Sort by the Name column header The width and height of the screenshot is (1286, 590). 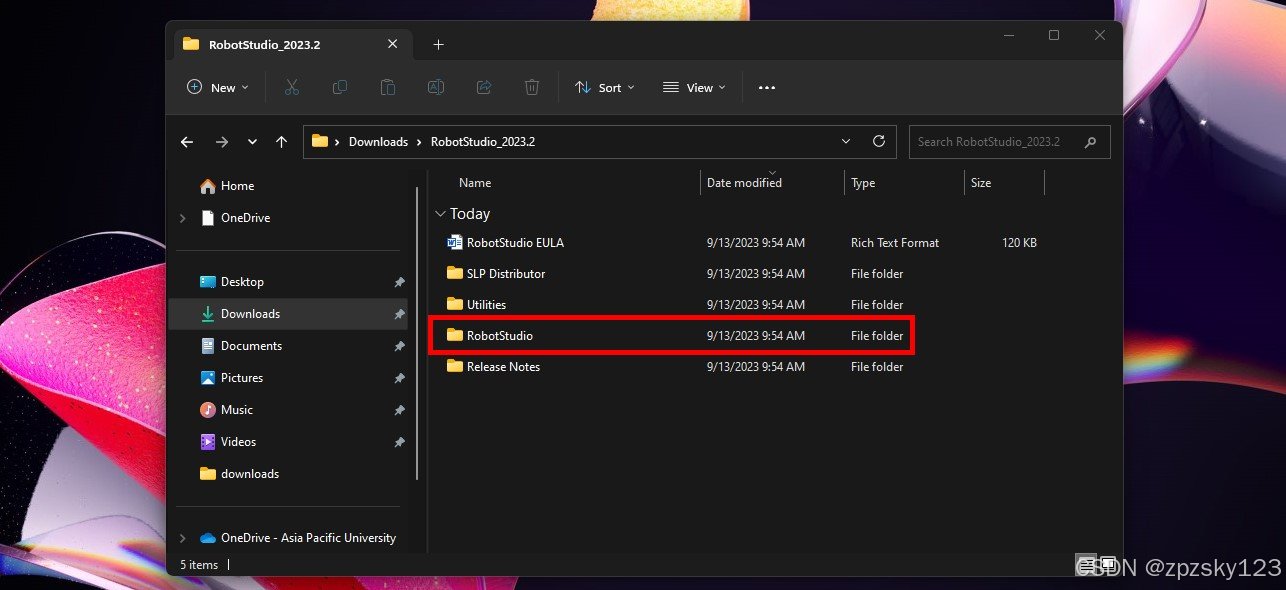[475, 183]
